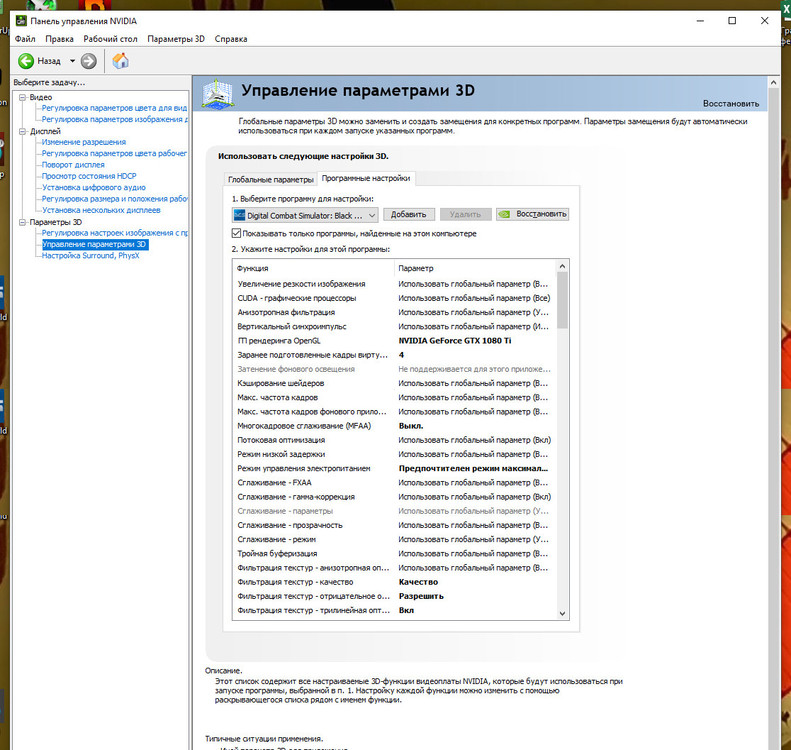Open the Home icon in toolbar
Image resolution: width=791 pixels, height=750 pixels.
(x=121, y=61)
